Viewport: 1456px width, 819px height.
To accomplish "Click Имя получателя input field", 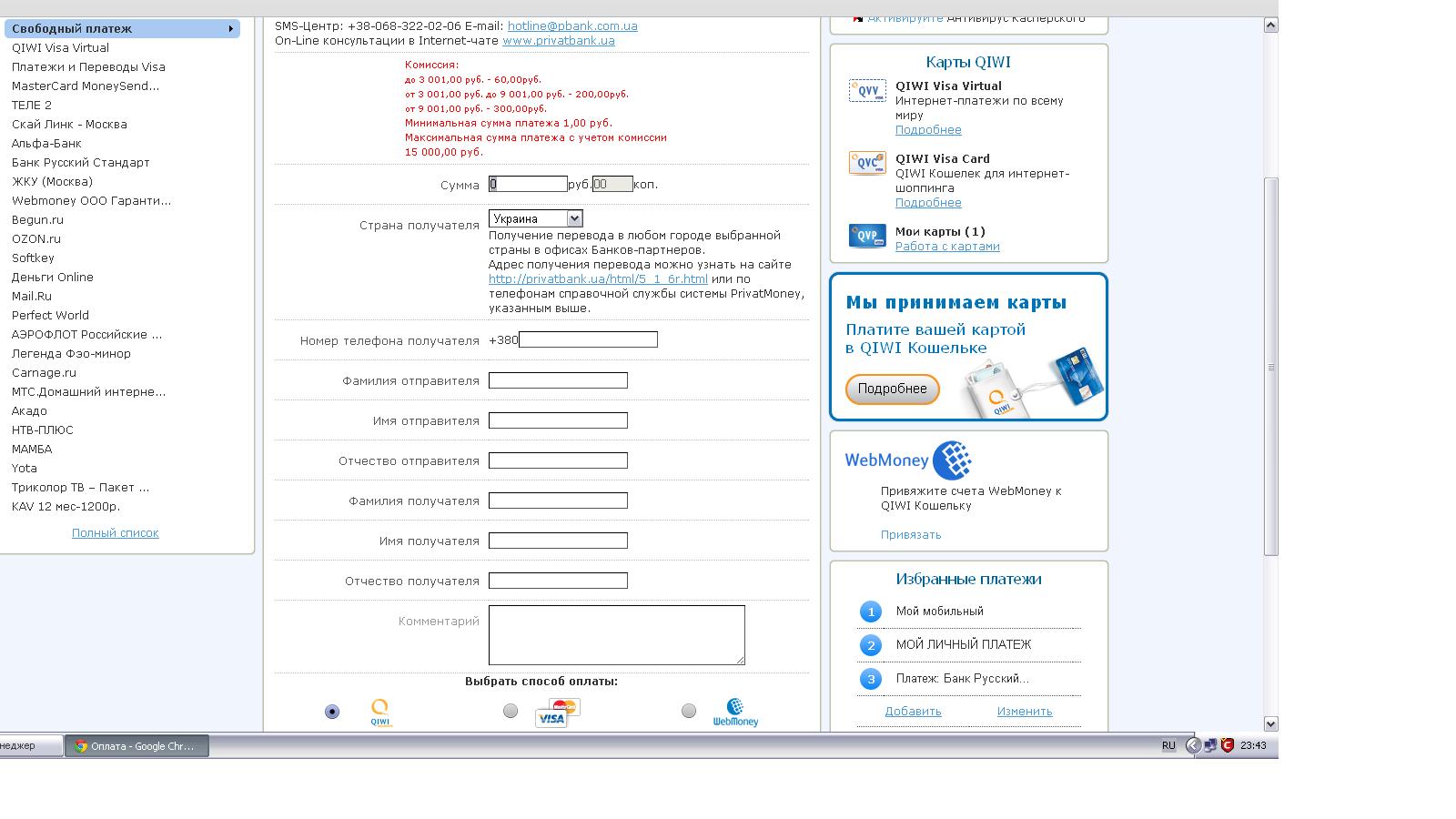I will coord(558,541).
